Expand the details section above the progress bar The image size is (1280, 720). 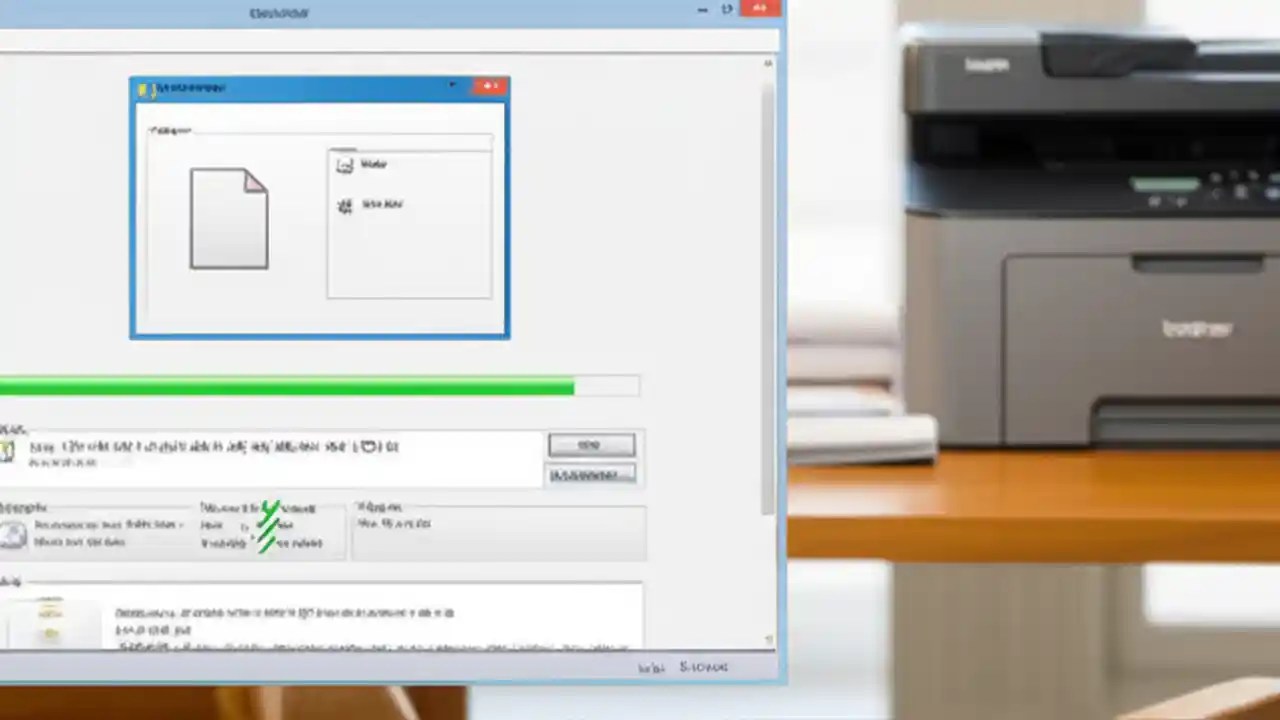coord(12,429)
